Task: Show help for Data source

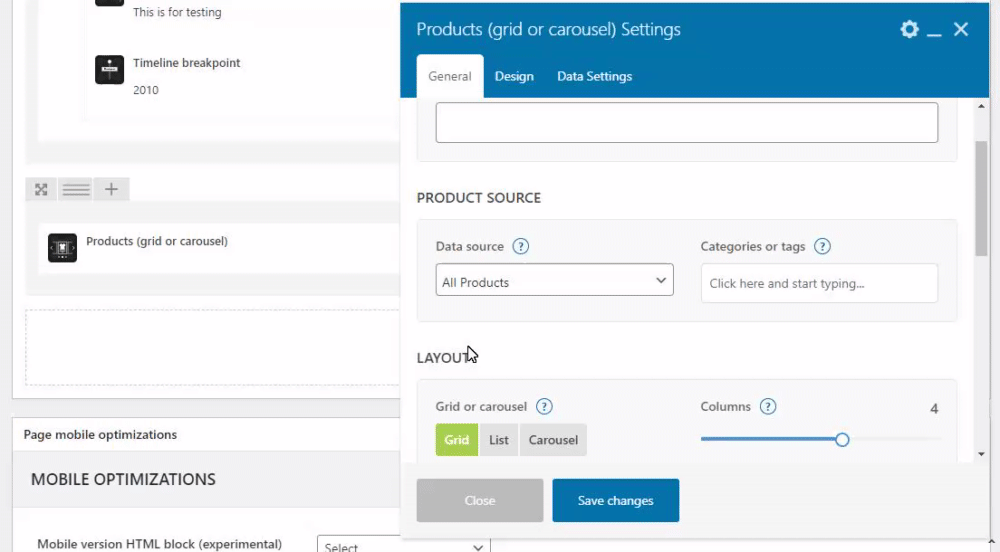Action: click(x=521, y=247)
